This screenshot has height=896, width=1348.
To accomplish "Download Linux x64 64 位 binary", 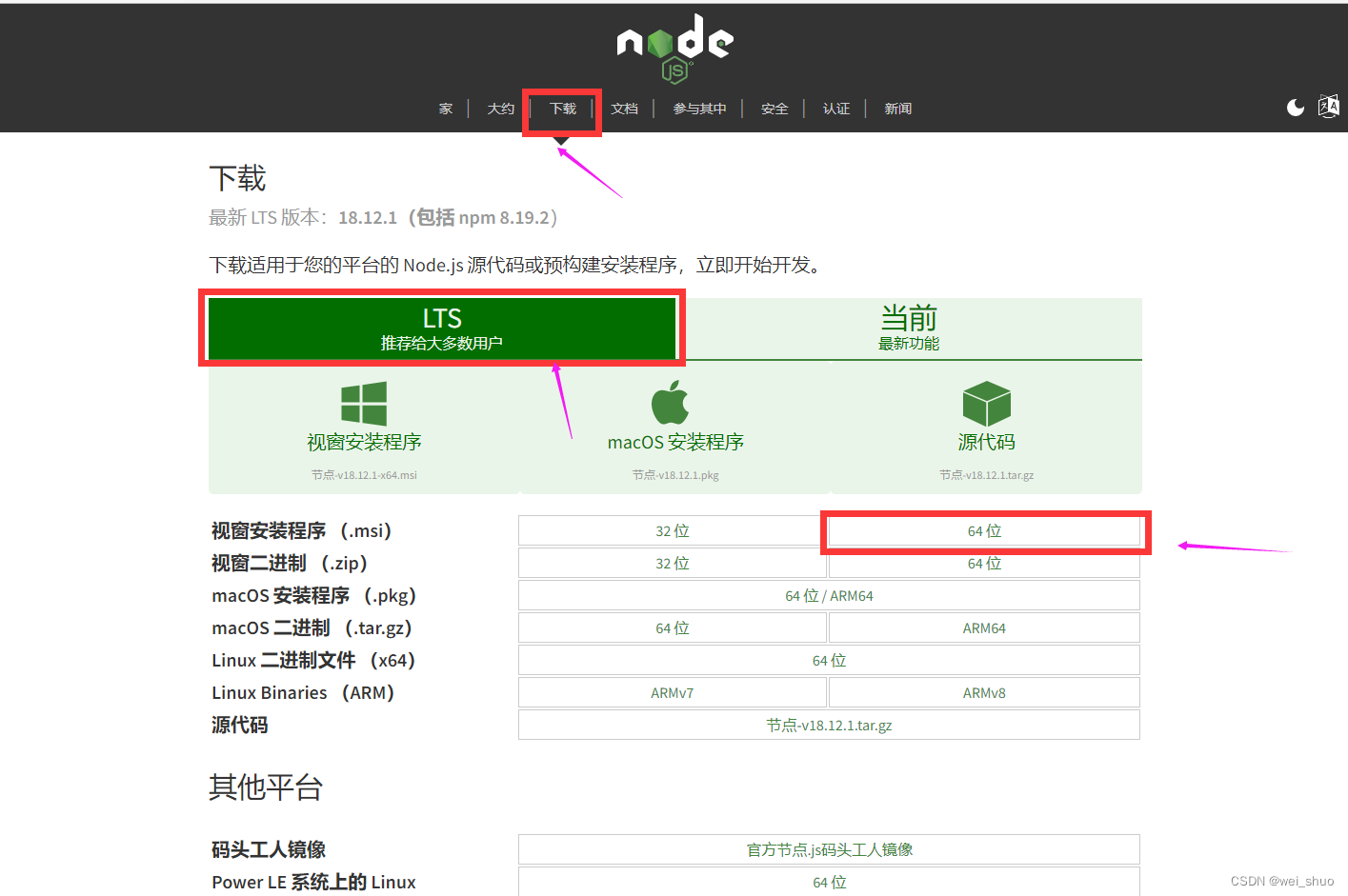I will (x=829, y=661).
